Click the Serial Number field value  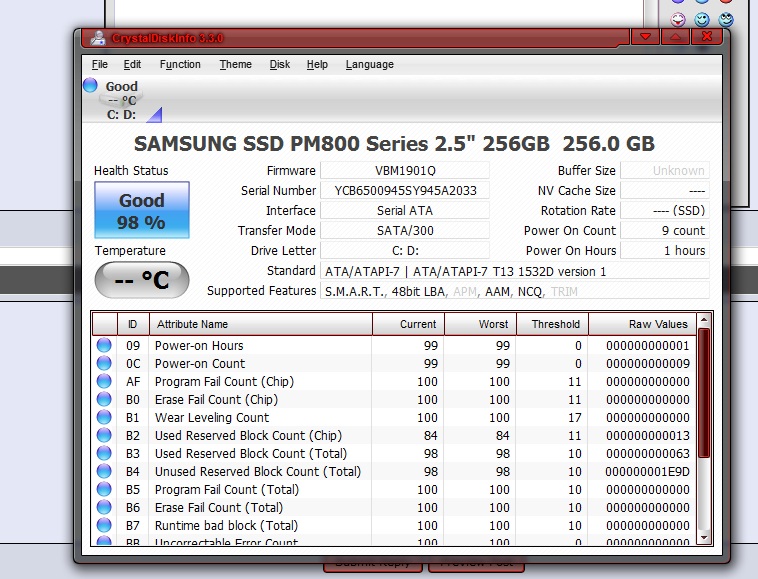[405, 190]
